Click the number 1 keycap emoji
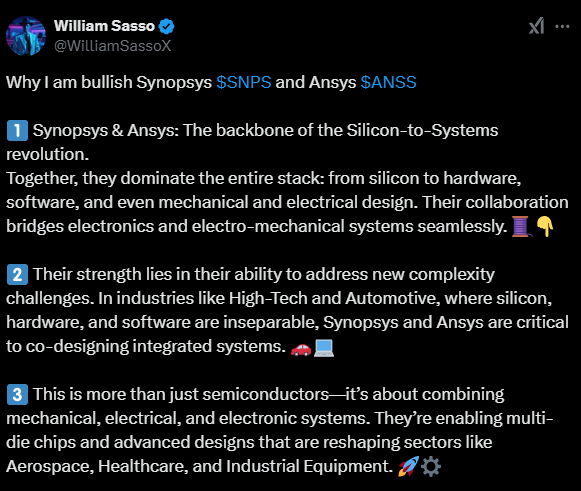Screen dimensions: 581x491 coord(17,130)
